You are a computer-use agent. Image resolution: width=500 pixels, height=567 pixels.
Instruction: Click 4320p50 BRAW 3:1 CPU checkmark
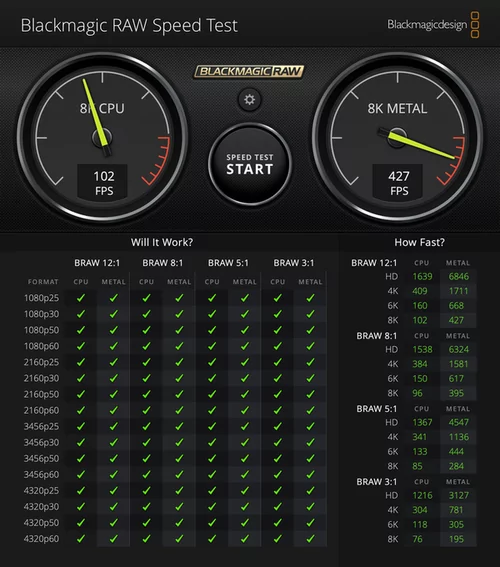pyautogui.click(x=277, y=523)
